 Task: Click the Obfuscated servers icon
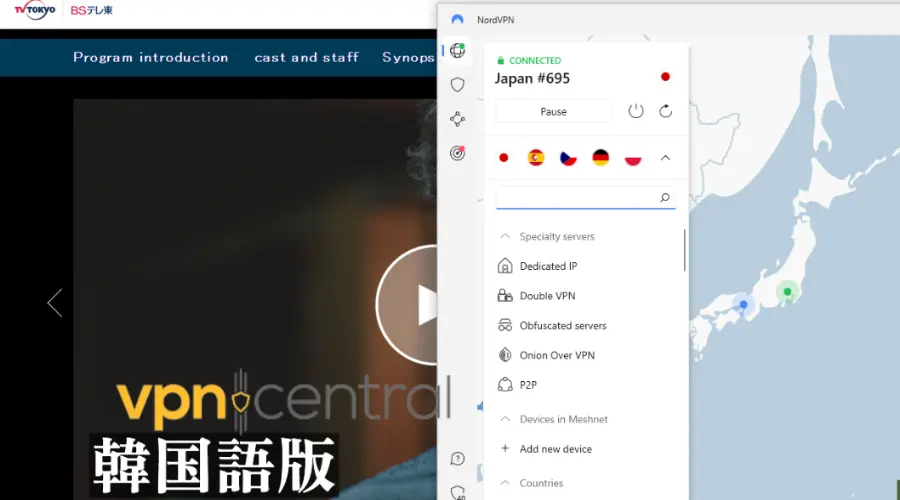coord(505,325)
